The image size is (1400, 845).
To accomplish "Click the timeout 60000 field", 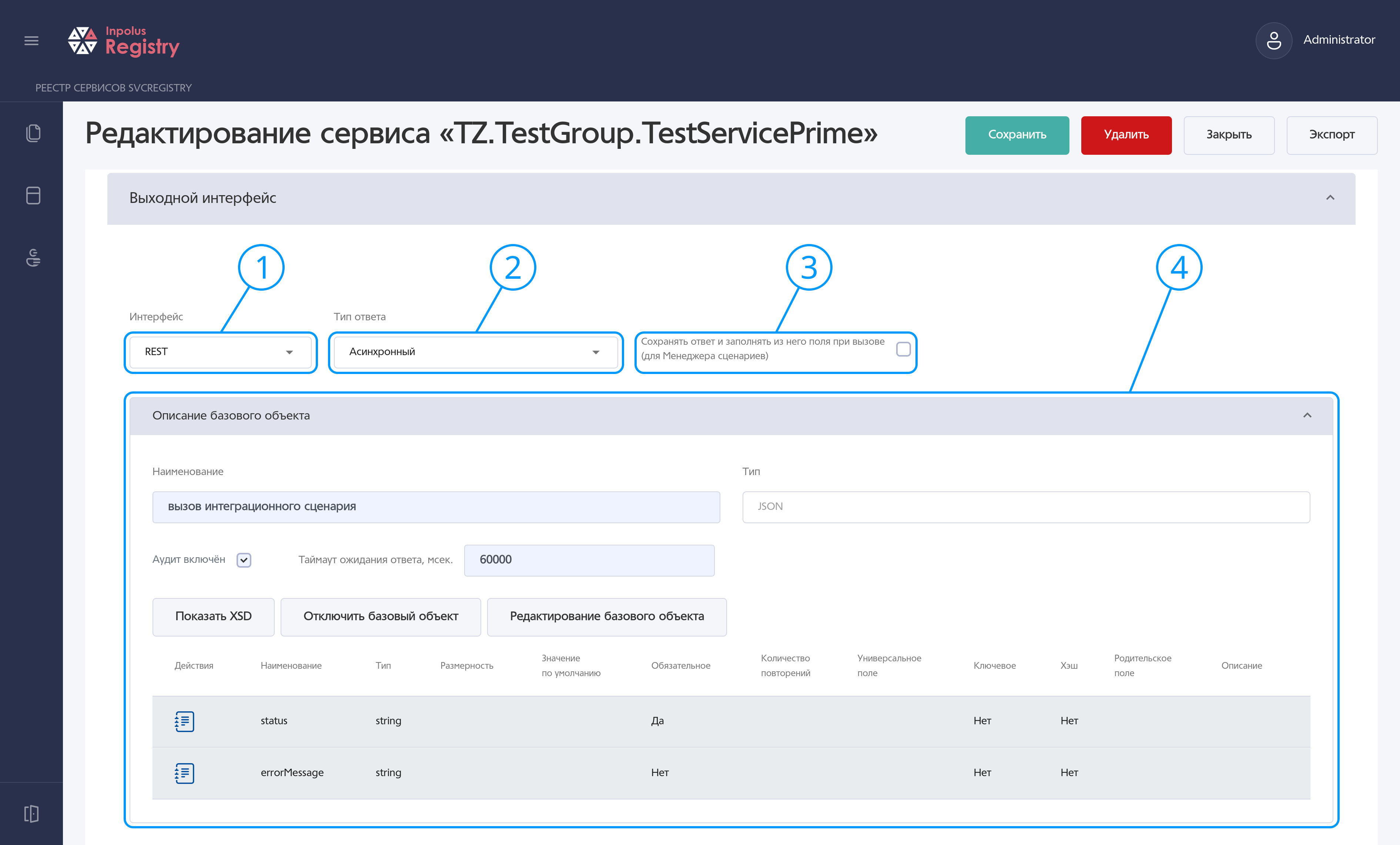I will 589,560.
